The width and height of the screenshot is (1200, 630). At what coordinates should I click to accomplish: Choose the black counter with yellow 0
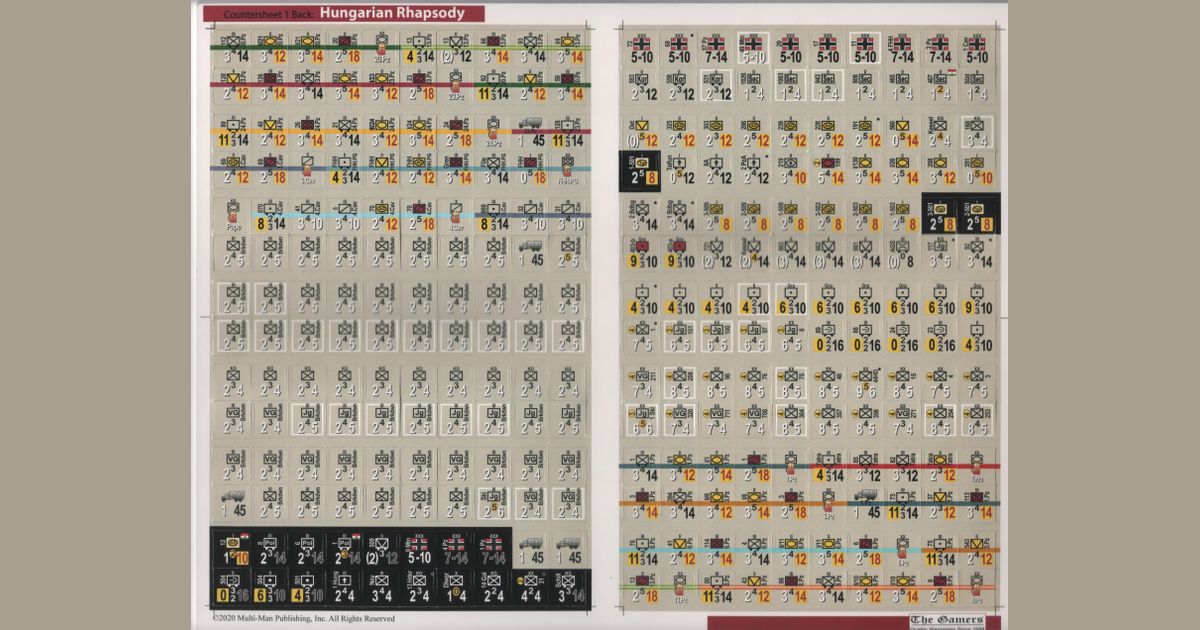pos(233,585)
